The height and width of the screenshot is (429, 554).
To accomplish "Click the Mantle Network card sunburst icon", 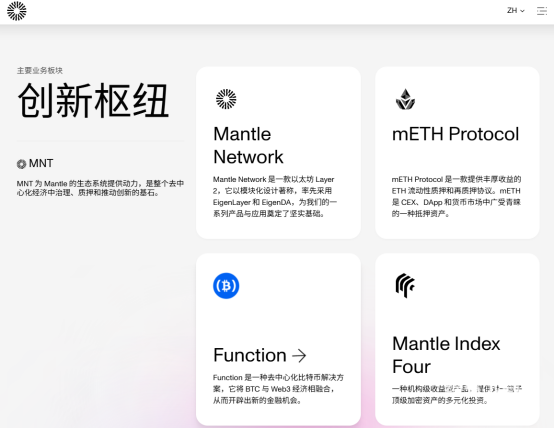I will [x=226, y=99].
